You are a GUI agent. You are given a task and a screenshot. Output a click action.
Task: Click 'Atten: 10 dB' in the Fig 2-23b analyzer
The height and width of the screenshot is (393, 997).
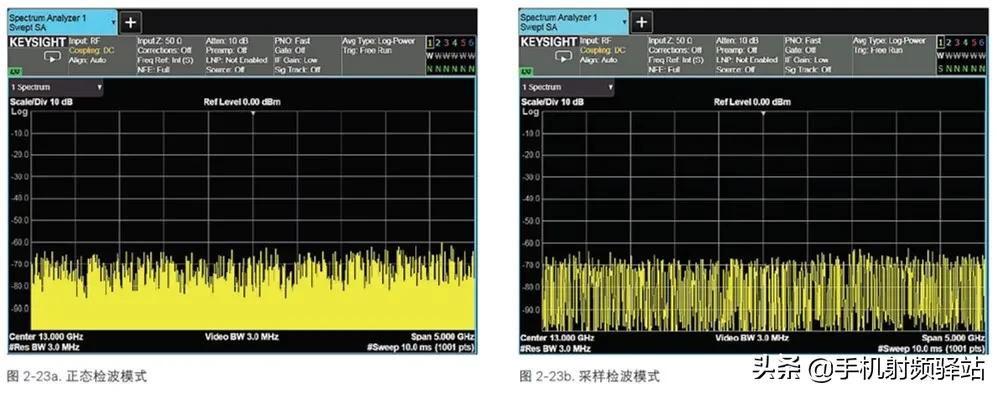tap(738, 41)
